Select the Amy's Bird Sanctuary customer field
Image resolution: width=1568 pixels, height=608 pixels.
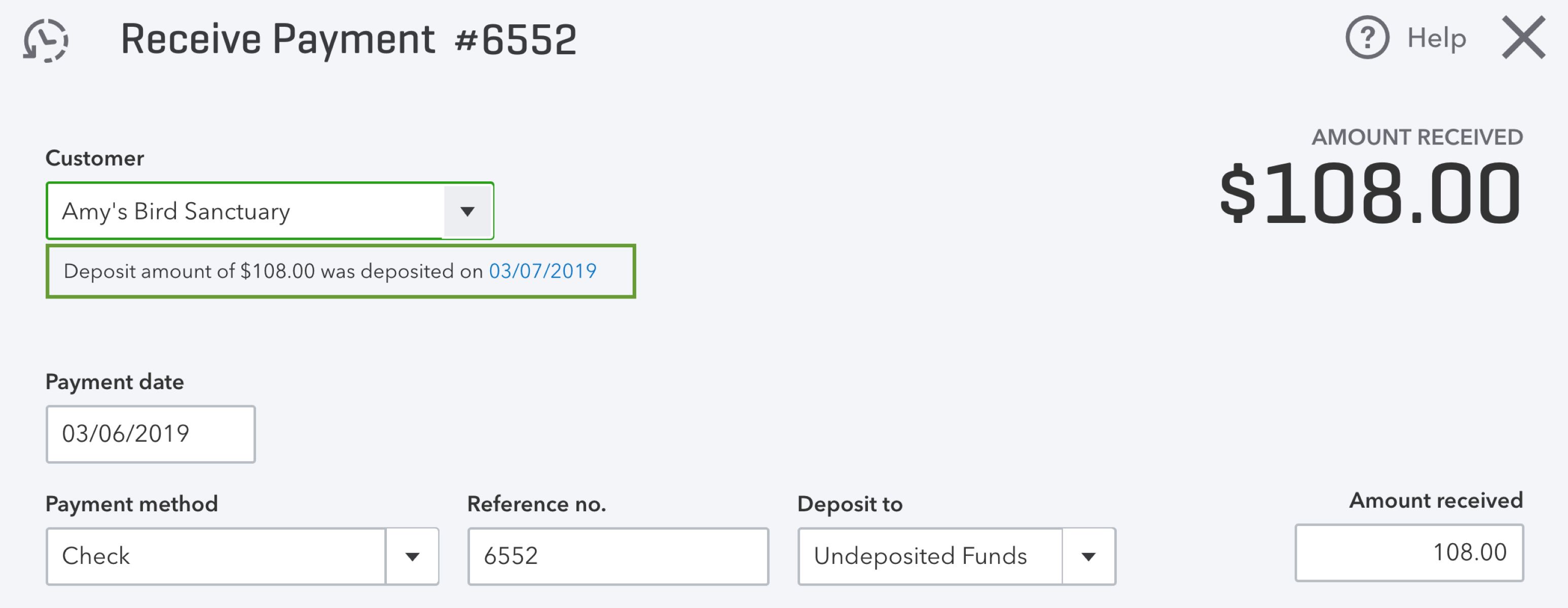click(x=243, y=211)
